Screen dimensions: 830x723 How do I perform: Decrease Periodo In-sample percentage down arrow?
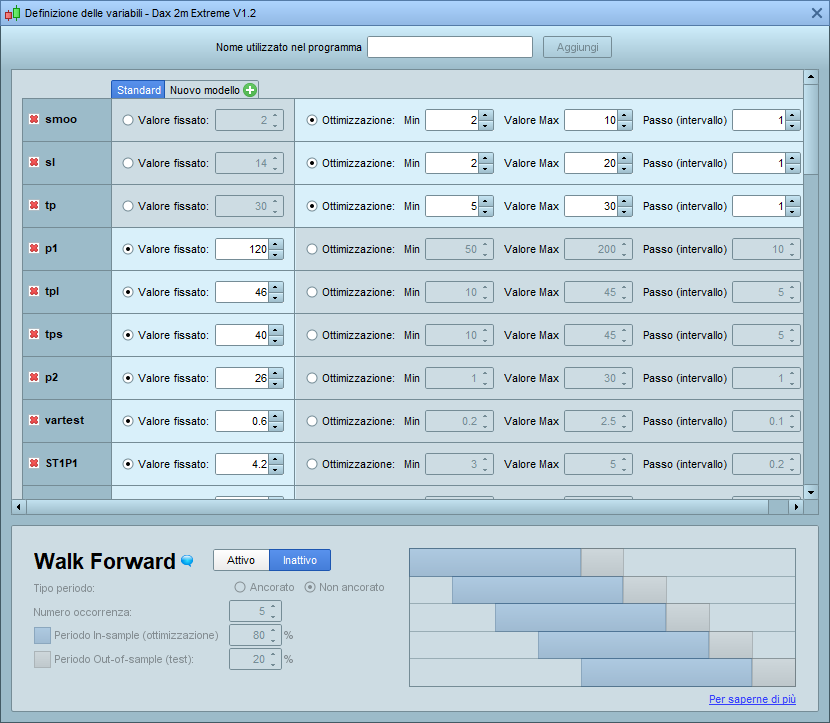273,640
